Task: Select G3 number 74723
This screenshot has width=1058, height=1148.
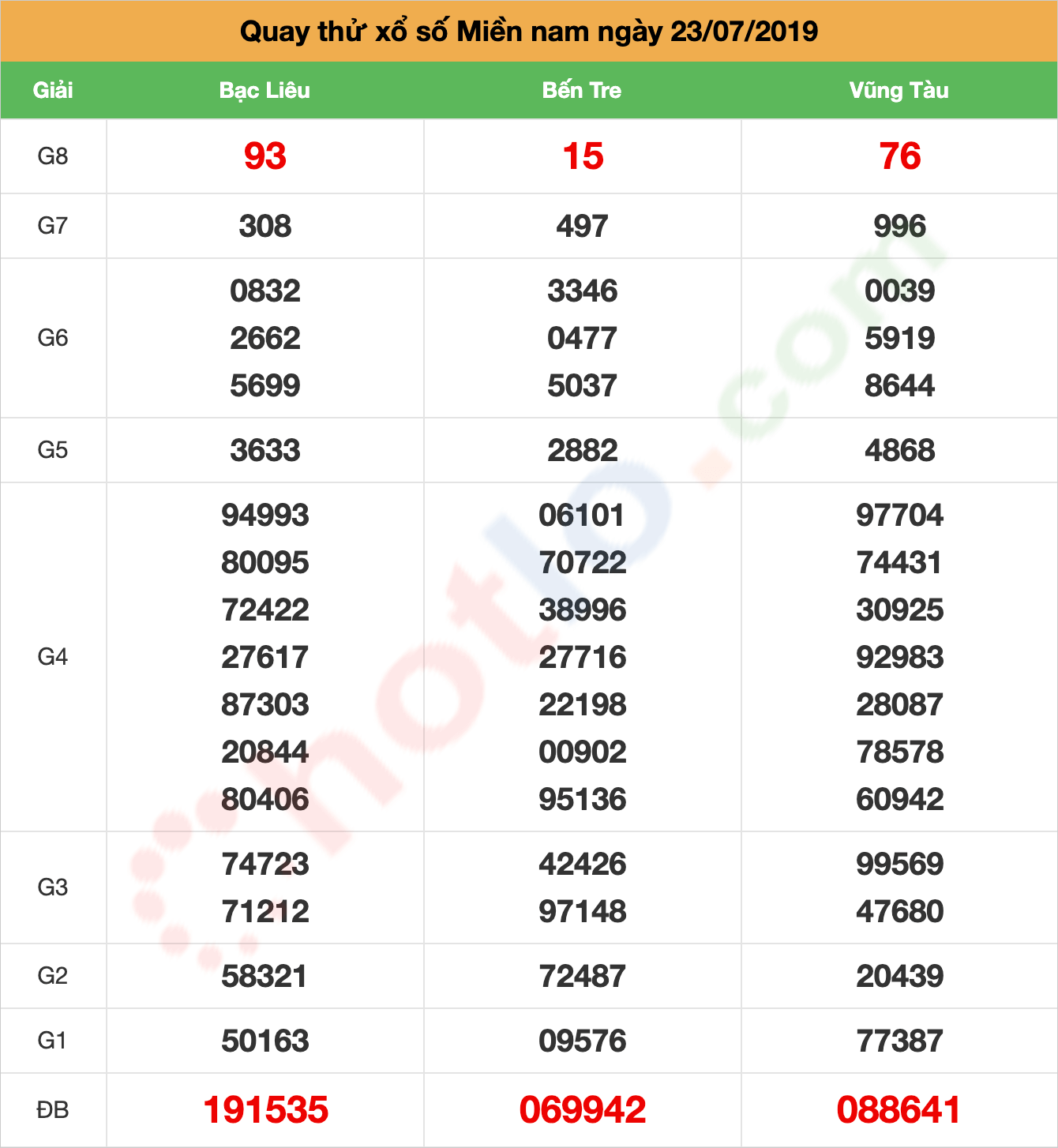Action: tap(265, 865)
